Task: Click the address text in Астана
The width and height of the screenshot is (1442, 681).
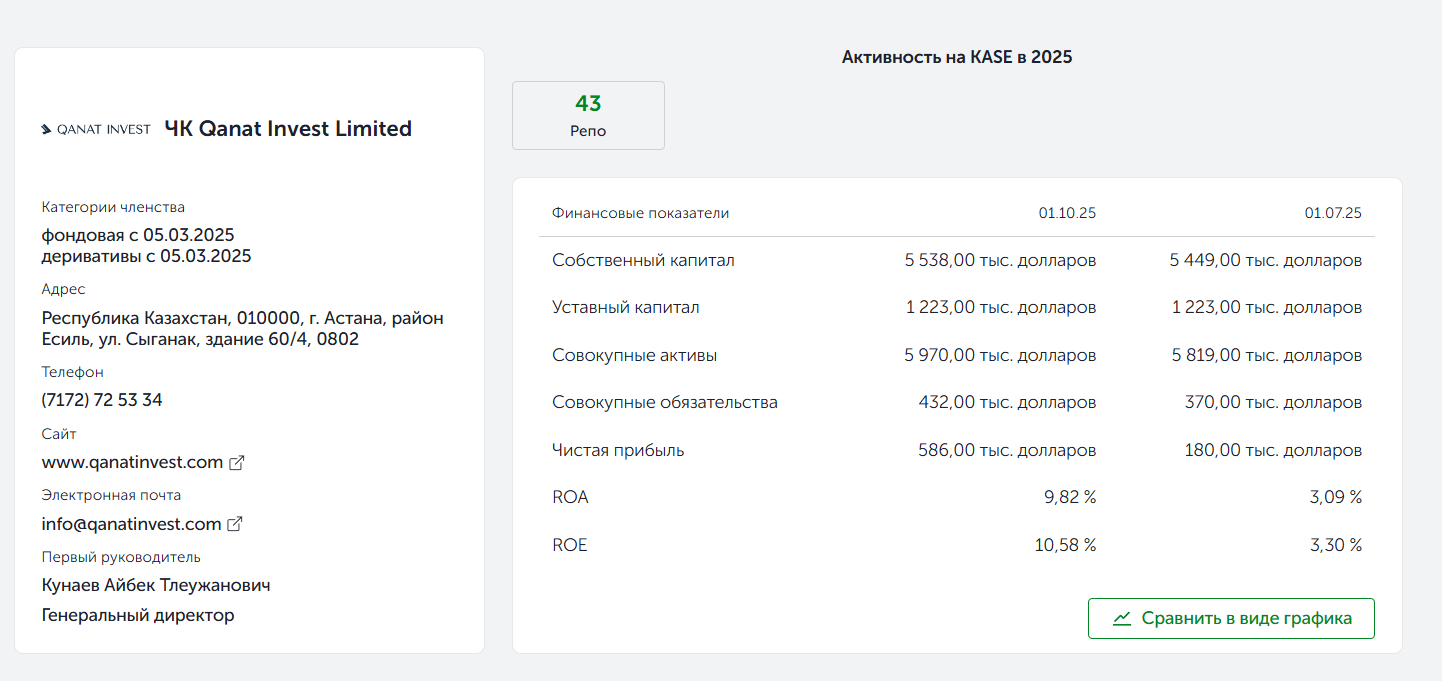Action: tap(242, 329)
